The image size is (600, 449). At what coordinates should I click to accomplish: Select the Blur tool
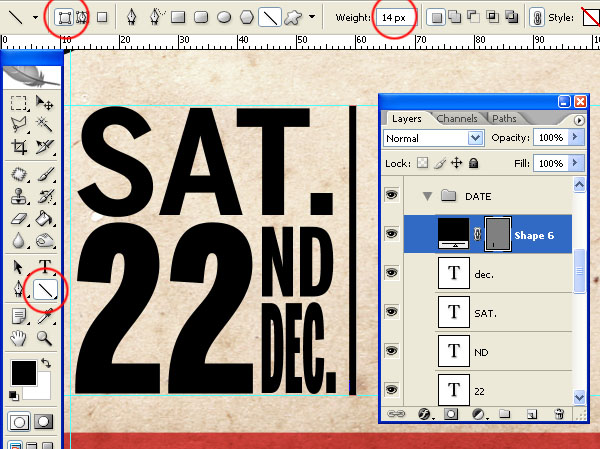(x=18, y=241)
